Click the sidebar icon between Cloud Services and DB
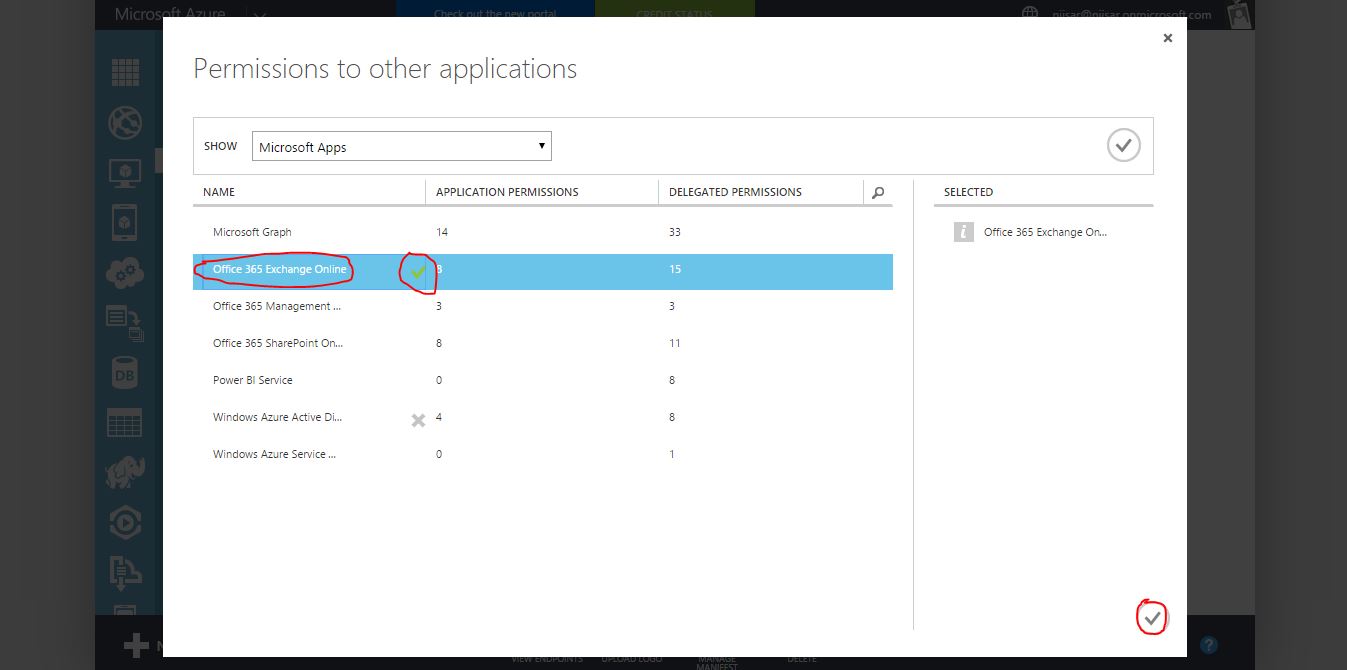Image resolution: width=1347 pixels, height=670 pixels. [x=125, y=323]
